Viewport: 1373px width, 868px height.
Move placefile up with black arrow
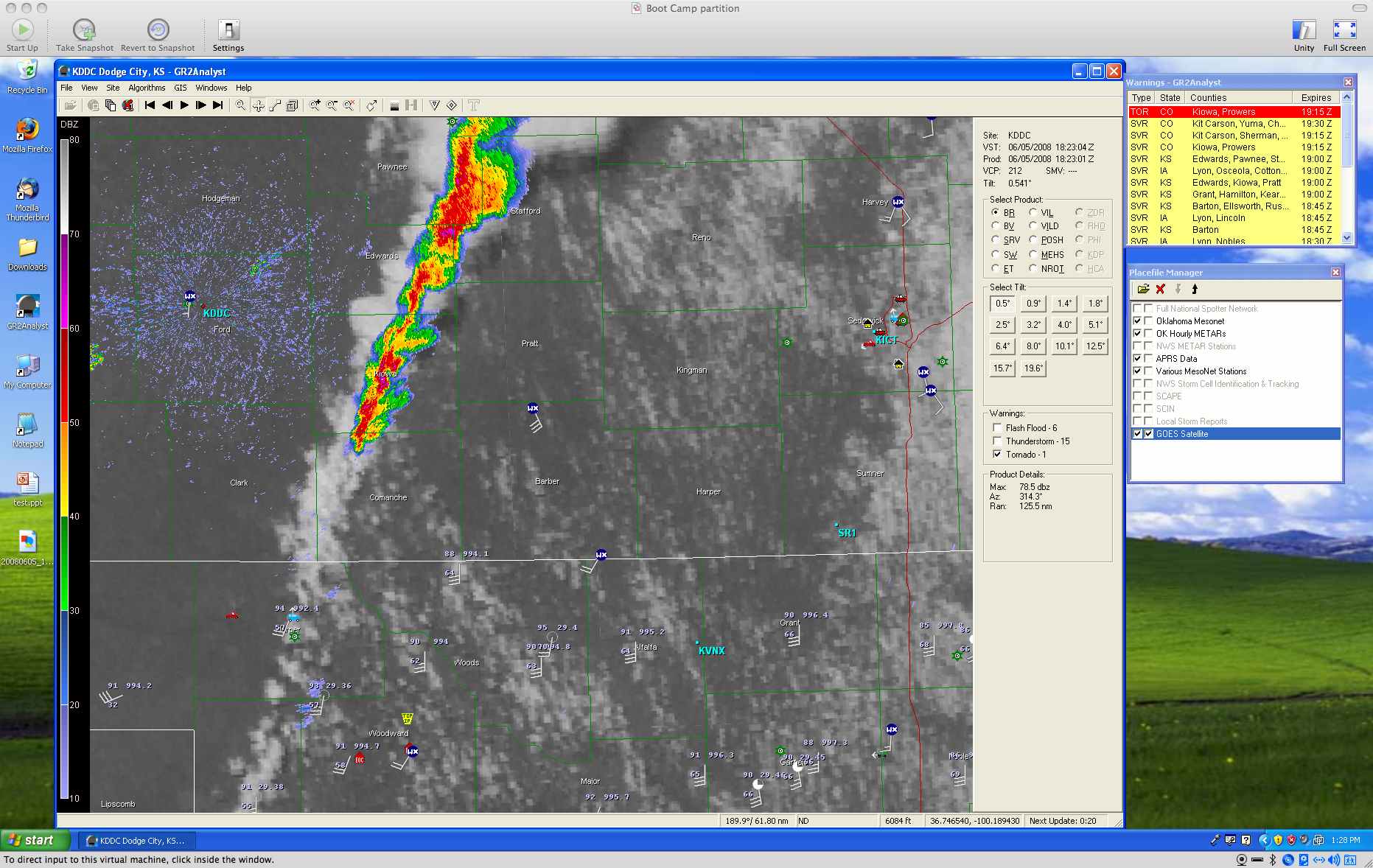click(1195, 289)
